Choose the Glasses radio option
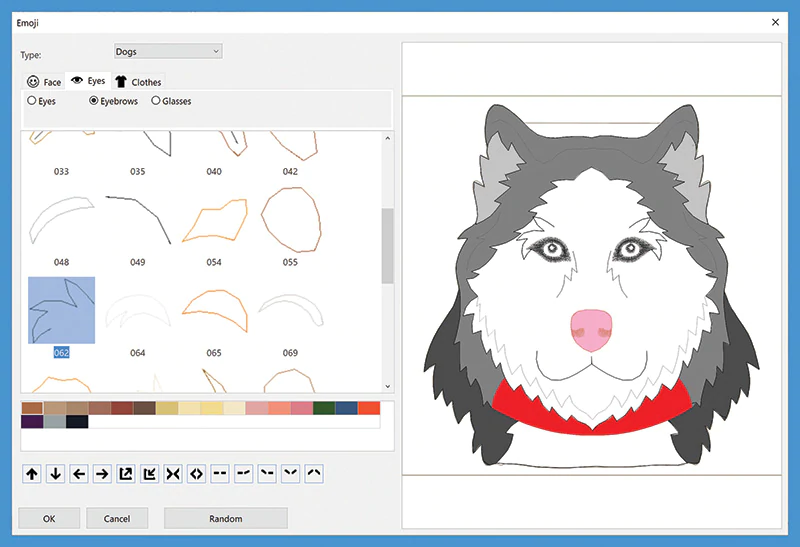 (171, 101)
